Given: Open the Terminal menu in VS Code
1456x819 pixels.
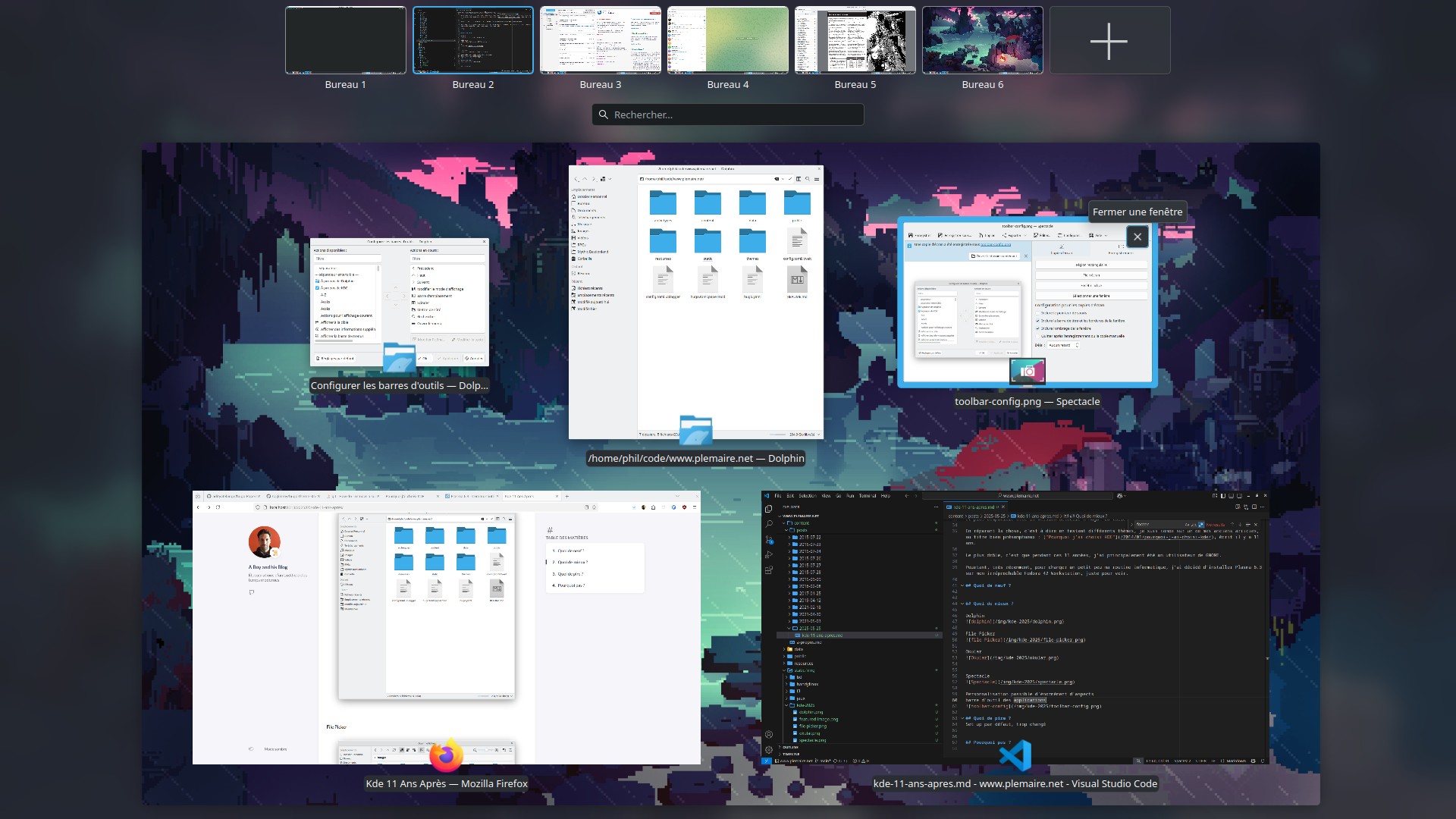Looking at the screenshot, I should click(x=868, y=496).
